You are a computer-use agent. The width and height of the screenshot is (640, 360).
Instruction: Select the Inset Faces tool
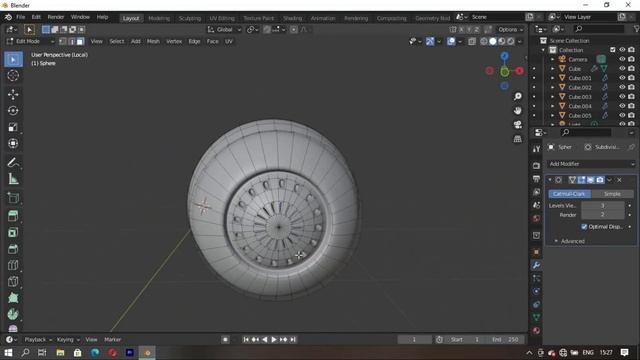[x=13, y=232]
